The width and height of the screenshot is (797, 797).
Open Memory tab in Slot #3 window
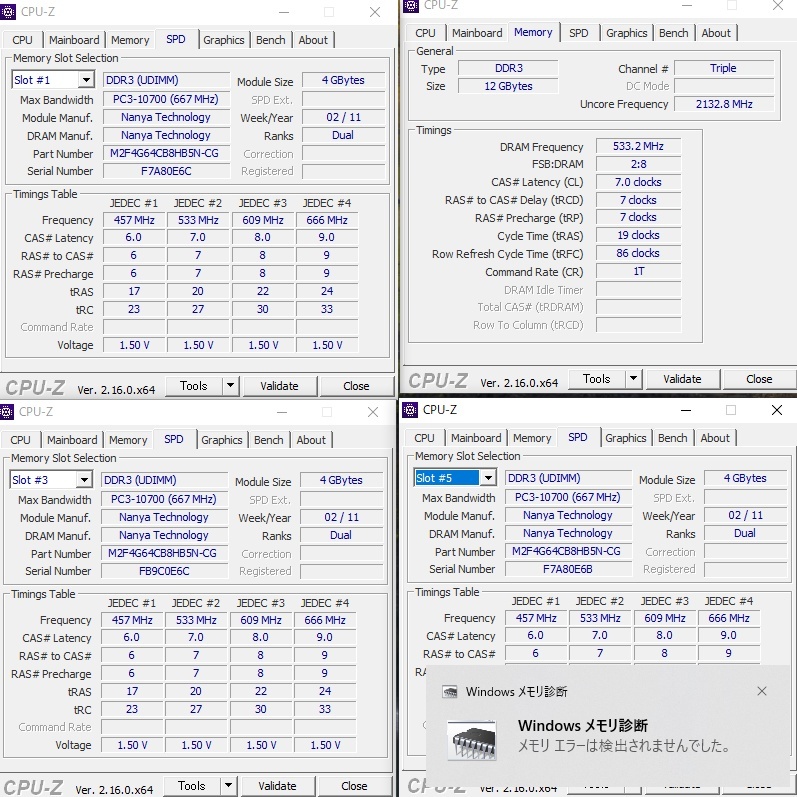coord(128,440)
